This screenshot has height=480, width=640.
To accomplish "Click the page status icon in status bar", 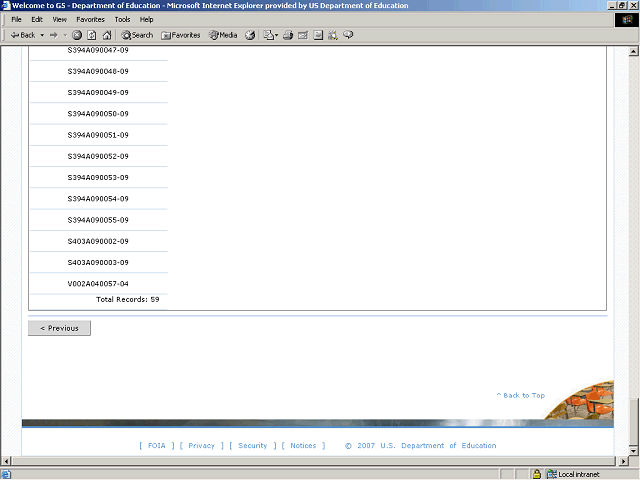I will [x=6, y=474].
